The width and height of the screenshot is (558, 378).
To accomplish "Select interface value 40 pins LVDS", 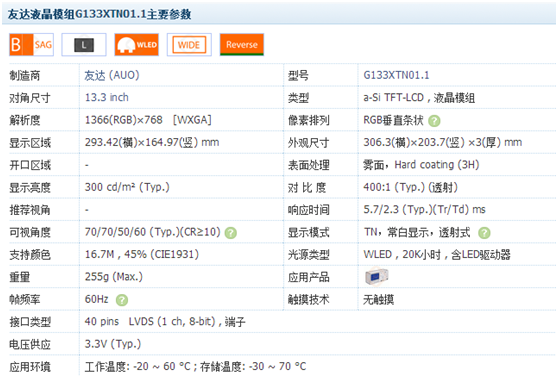I will coord(165,321).
